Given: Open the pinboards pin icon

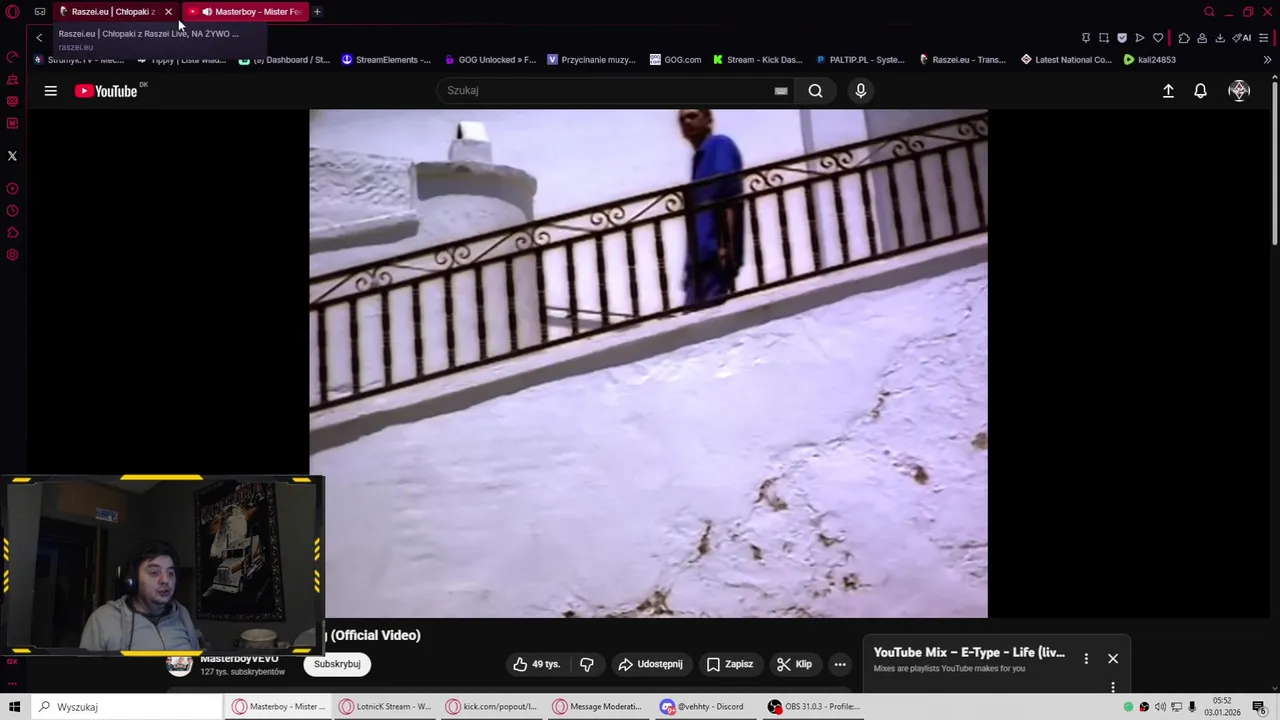Looking at the screenshot, I should click(x=1086, y=38).
